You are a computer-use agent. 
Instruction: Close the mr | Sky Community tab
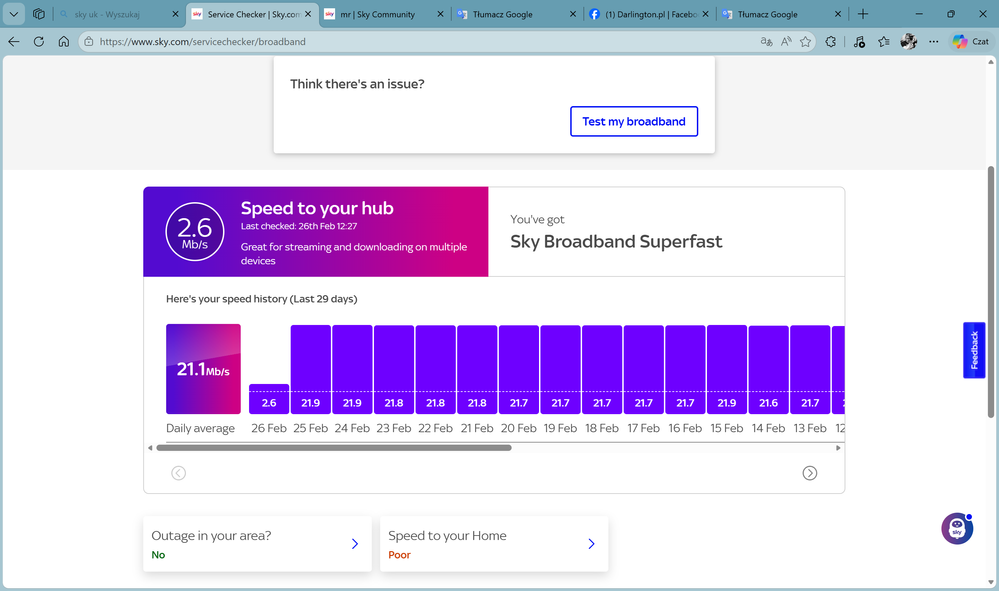click(440, 14)
